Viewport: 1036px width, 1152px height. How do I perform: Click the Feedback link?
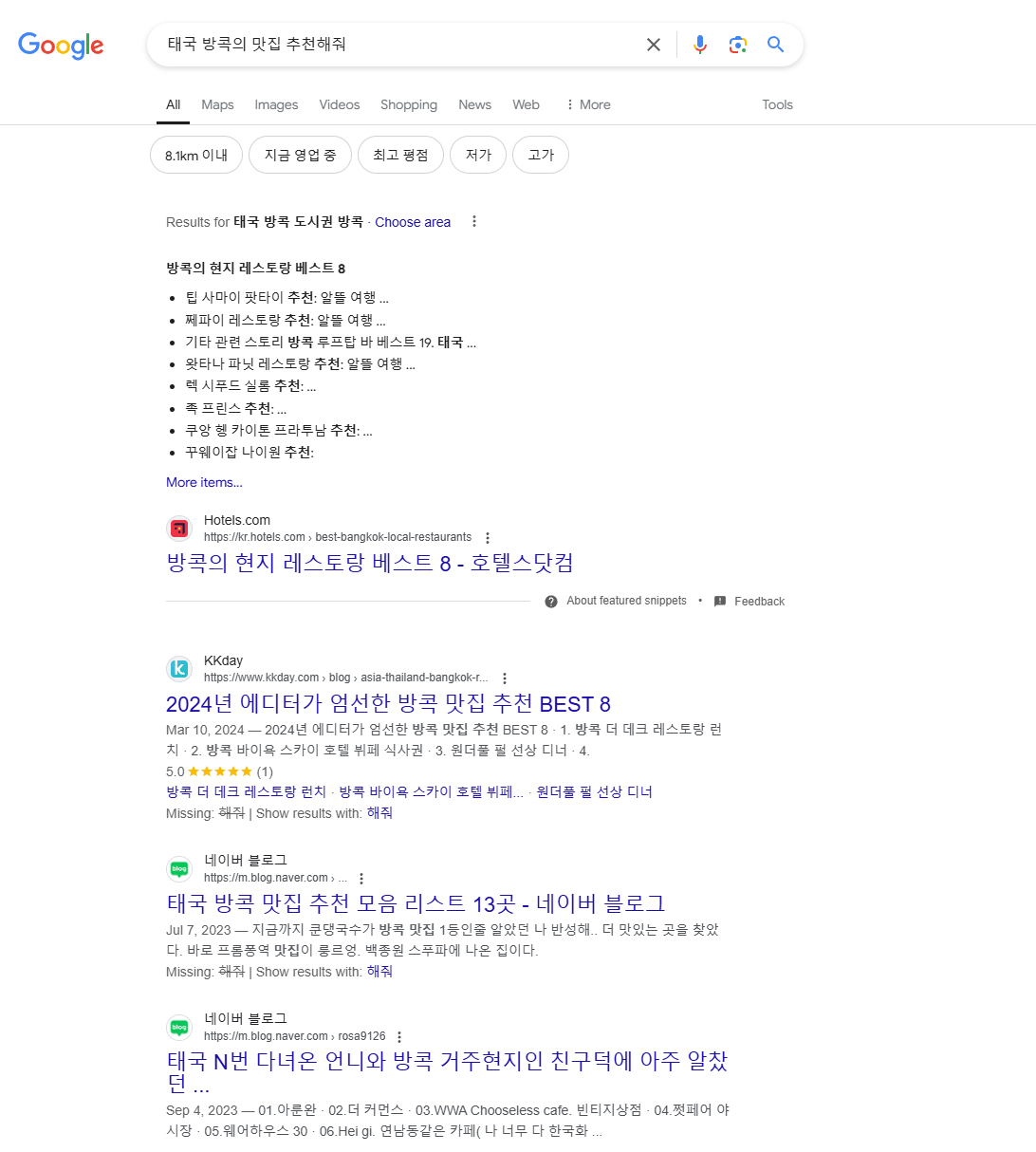coord(759,602)
